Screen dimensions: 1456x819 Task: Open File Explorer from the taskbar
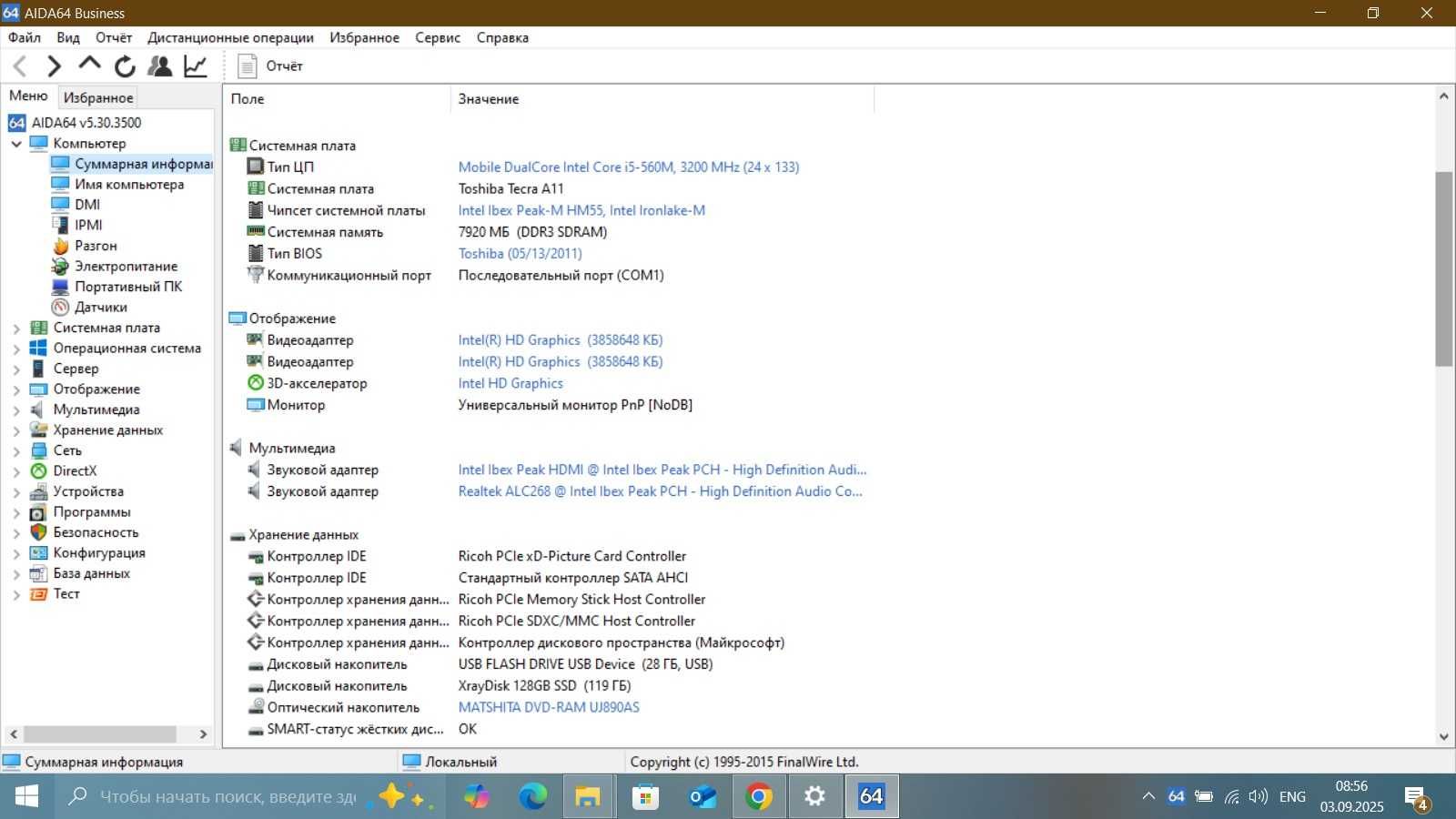(x=588, y=797)
